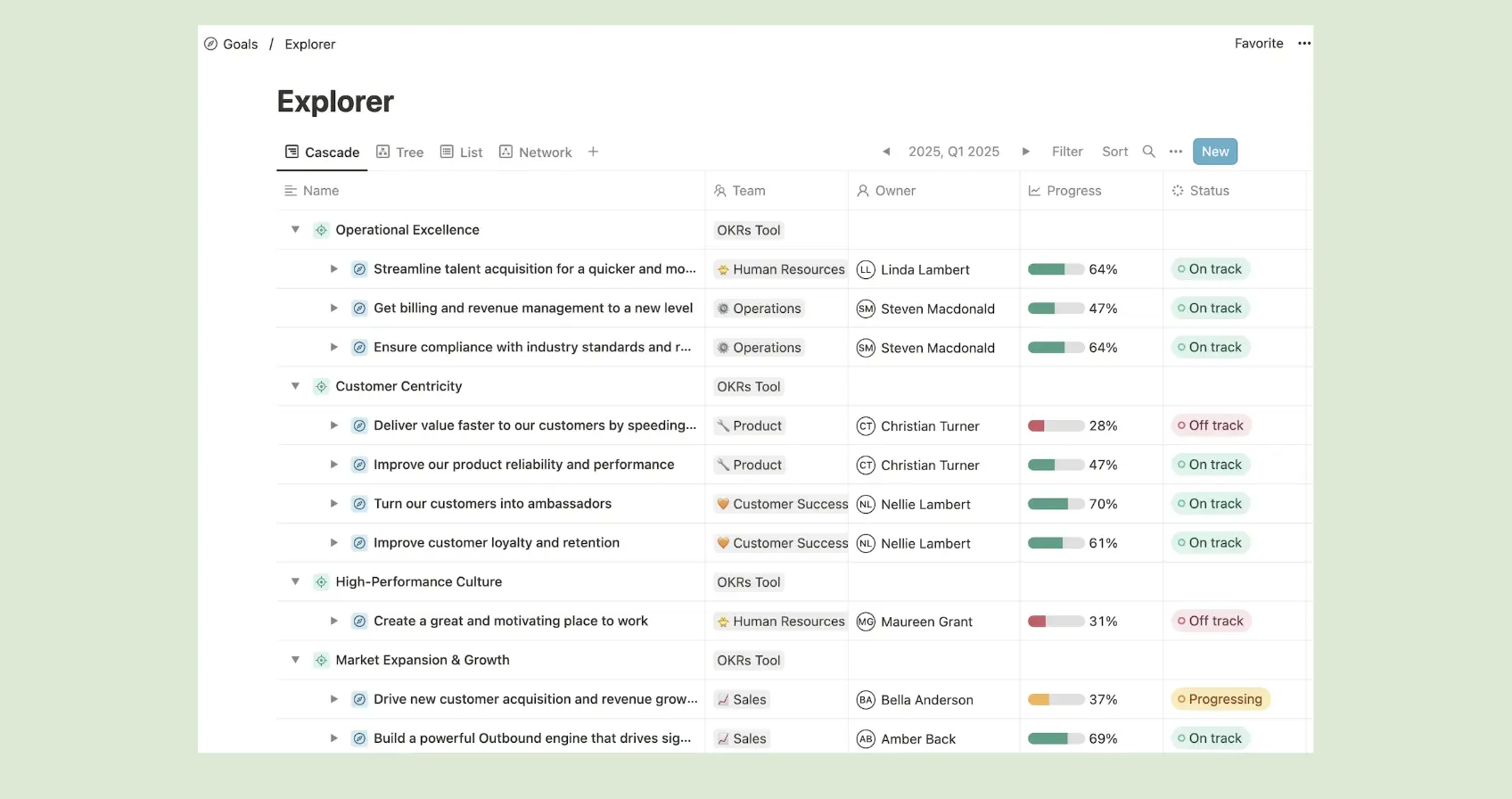
Task: Expand Streamline talent acquisition row
Action: pos(333,269)
